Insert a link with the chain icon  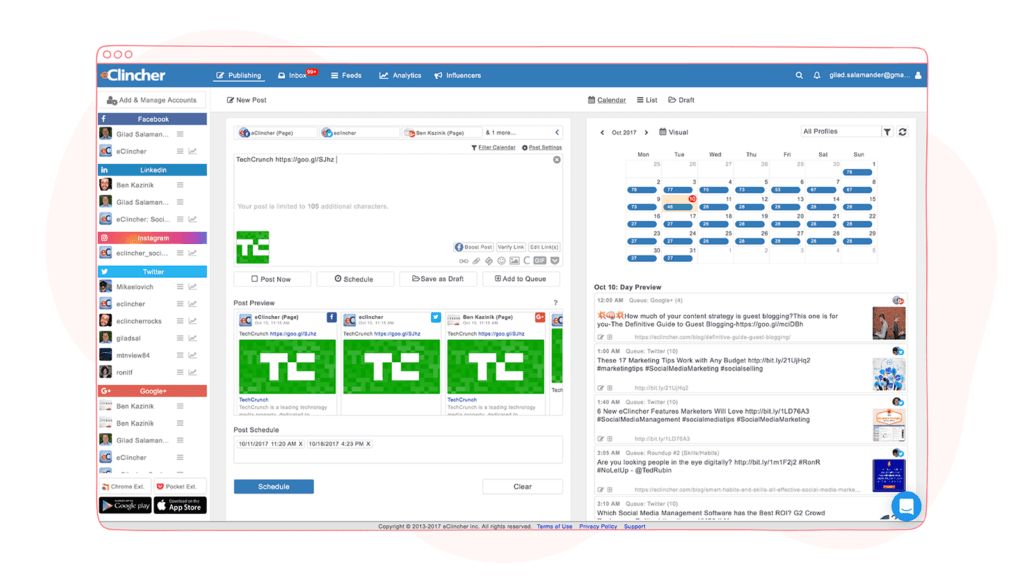tap(463, 261)
